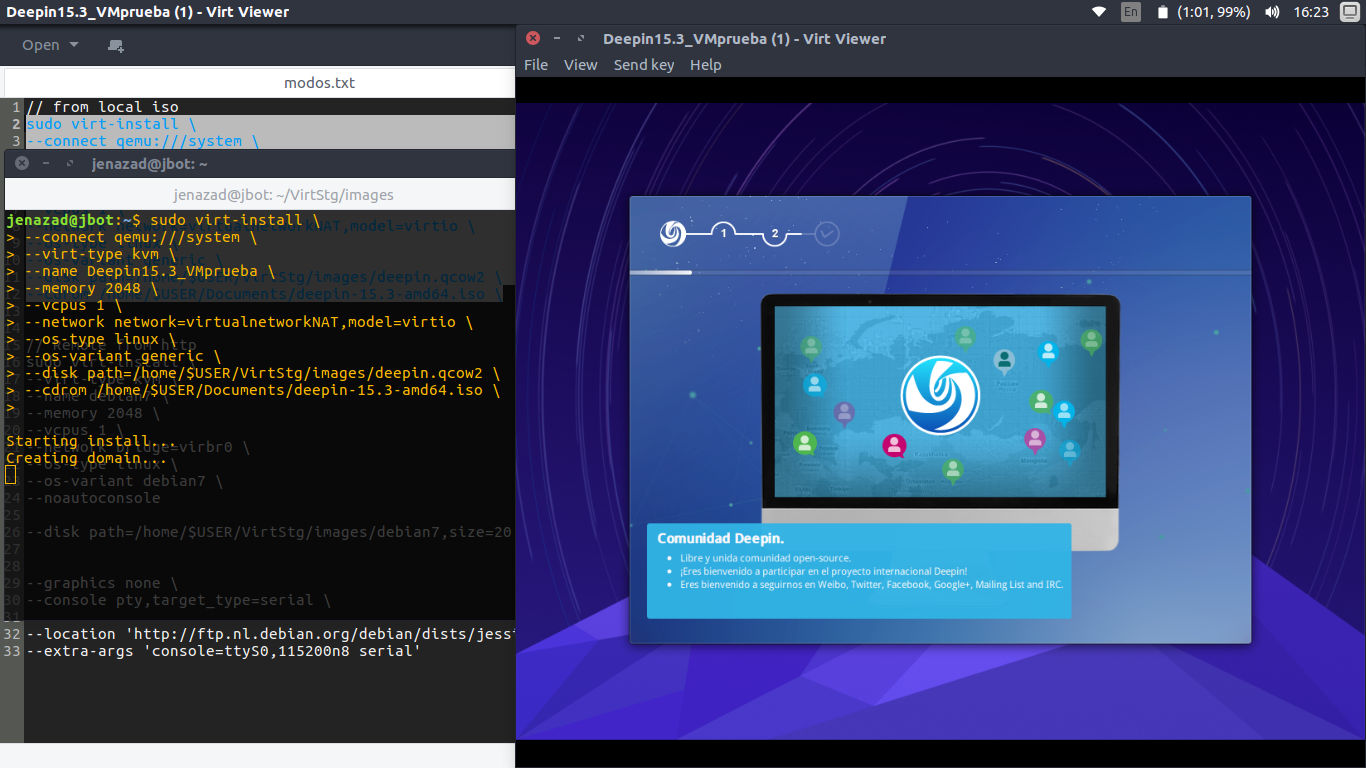Close the Virt Viewer window
This screenshot has width=1366, height=768.
533,38
